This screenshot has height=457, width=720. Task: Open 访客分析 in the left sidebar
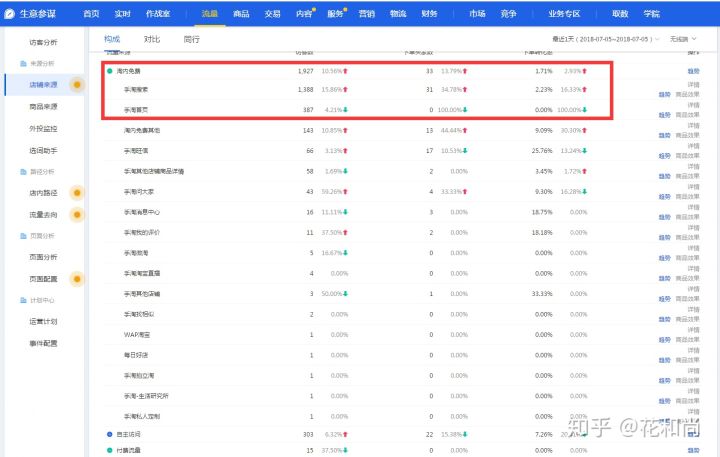43,42
